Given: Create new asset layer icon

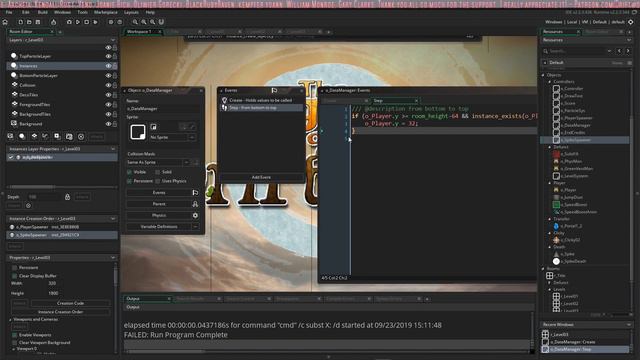Looking at the screenshot, I should [x=57, y=136].
